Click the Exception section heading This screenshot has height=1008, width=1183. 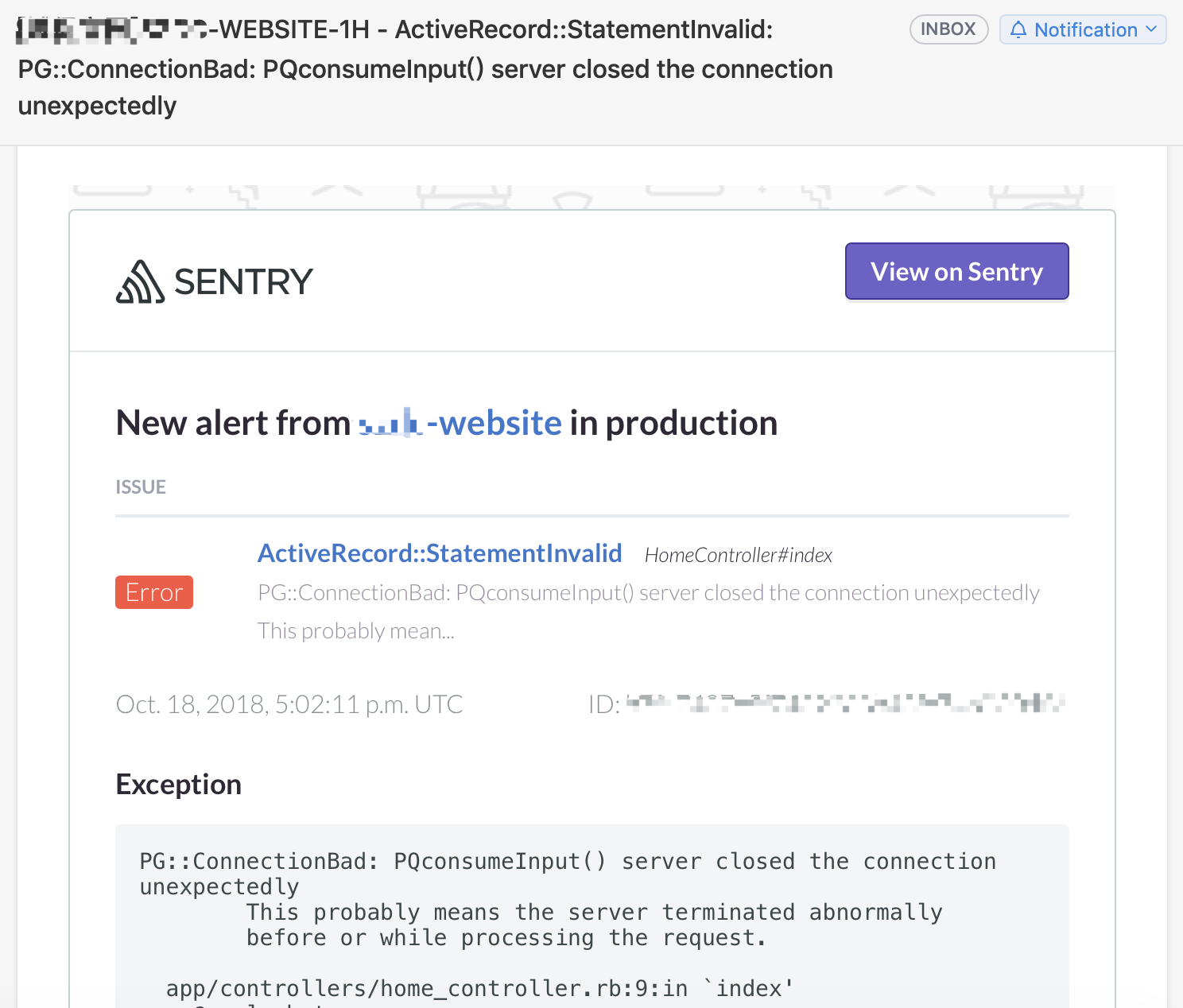click(x=179, y=785)
